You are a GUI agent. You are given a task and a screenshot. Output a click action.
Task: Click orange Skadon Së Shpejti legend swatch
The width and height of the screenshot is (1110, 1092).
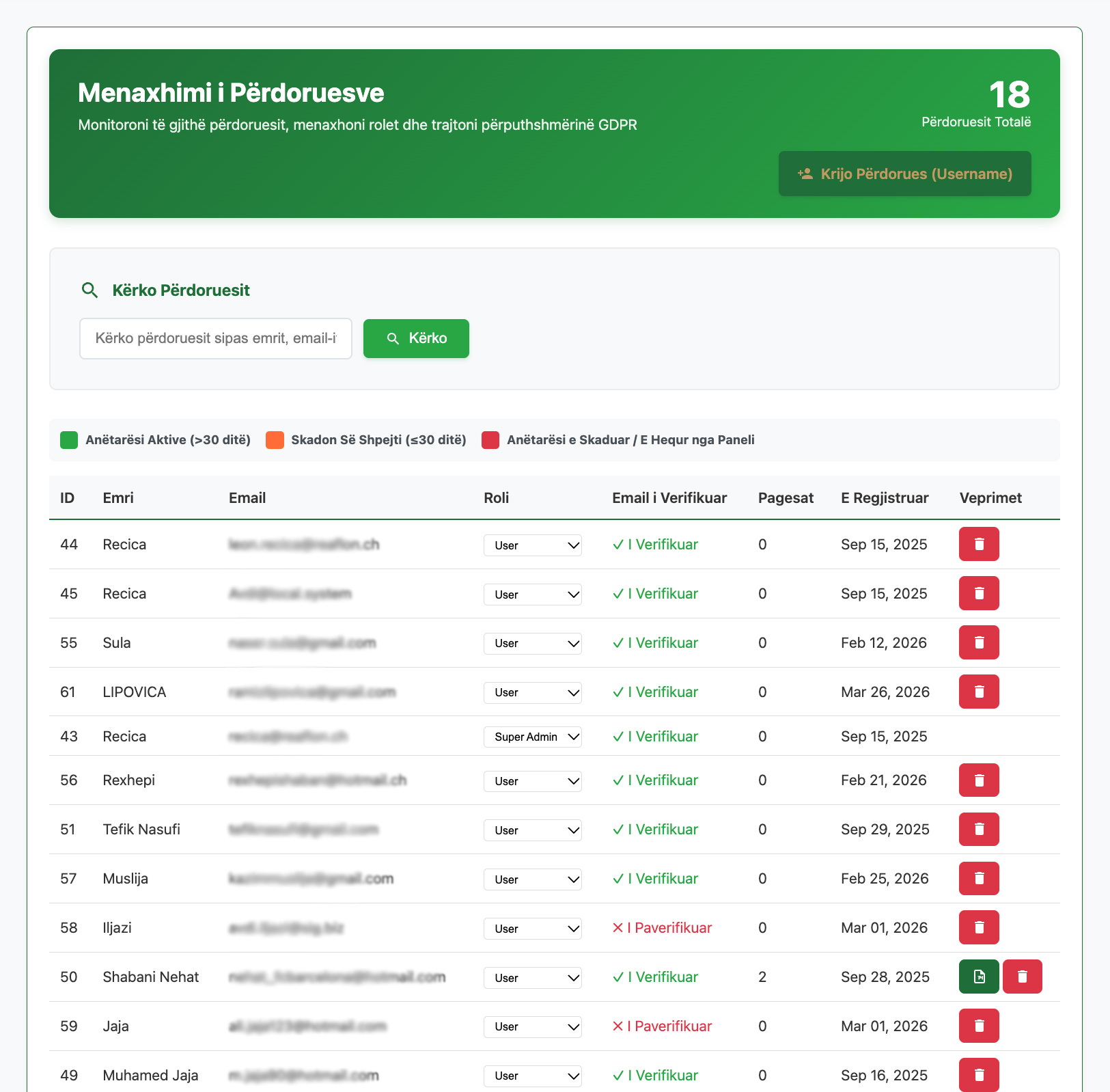tap(275, 440)
